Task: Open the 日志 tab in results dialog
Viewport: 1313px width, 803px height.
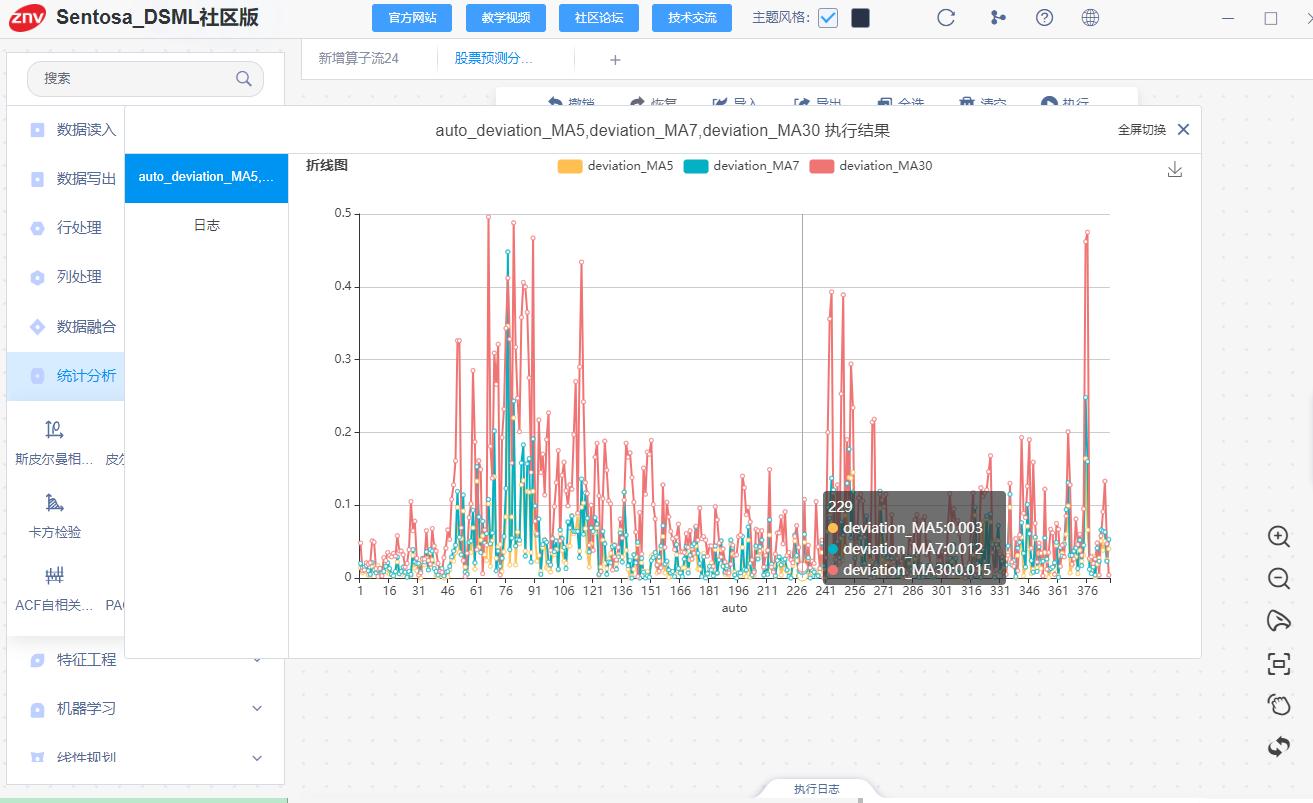Action: pos(206,226)
